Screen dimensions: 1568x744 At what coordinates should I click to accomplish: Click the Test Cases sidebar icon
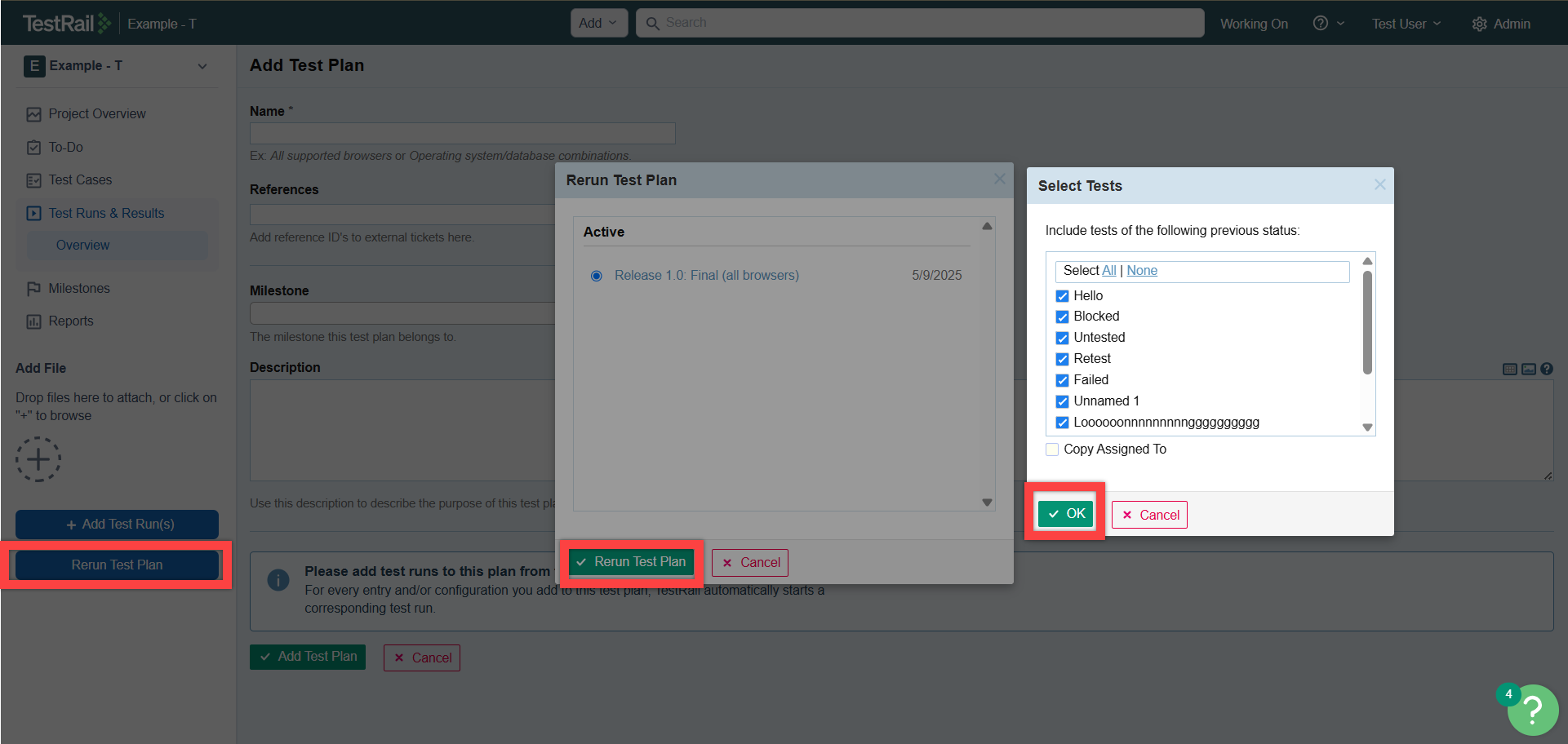33,180
